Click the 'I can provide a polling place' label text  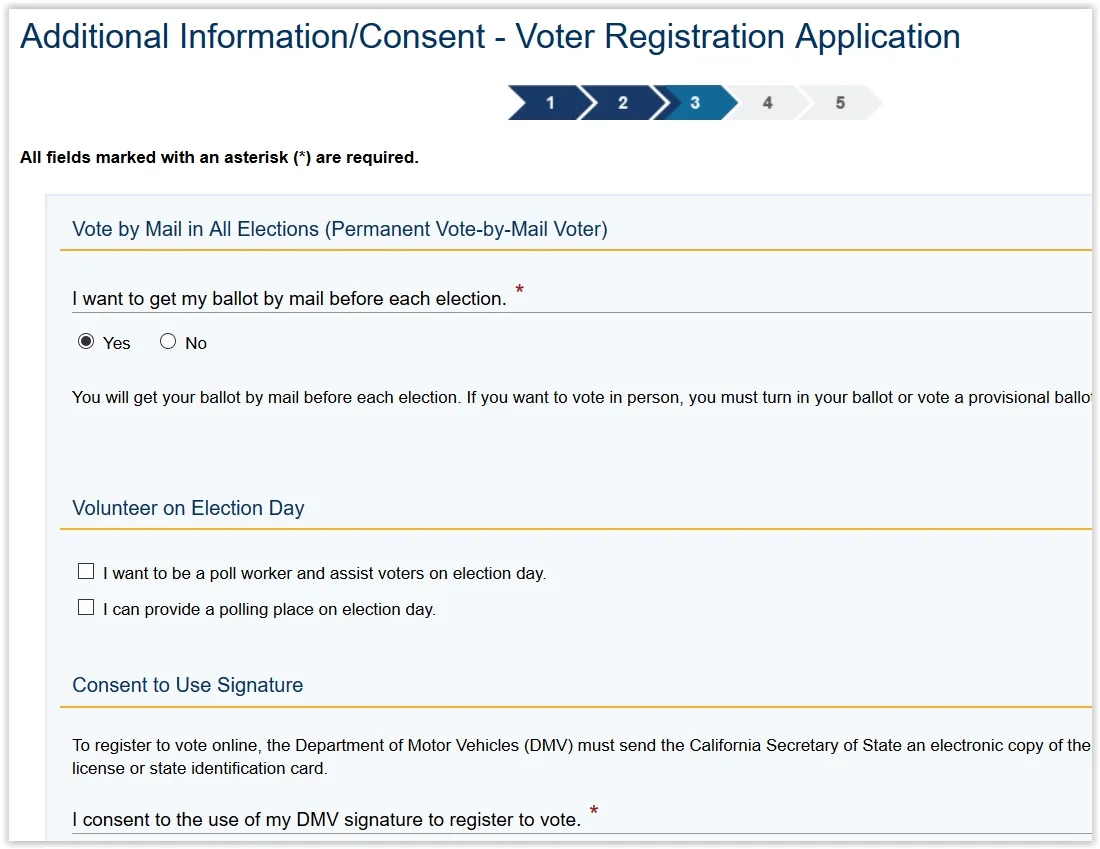pyautogui.click(x=269, y=609)
